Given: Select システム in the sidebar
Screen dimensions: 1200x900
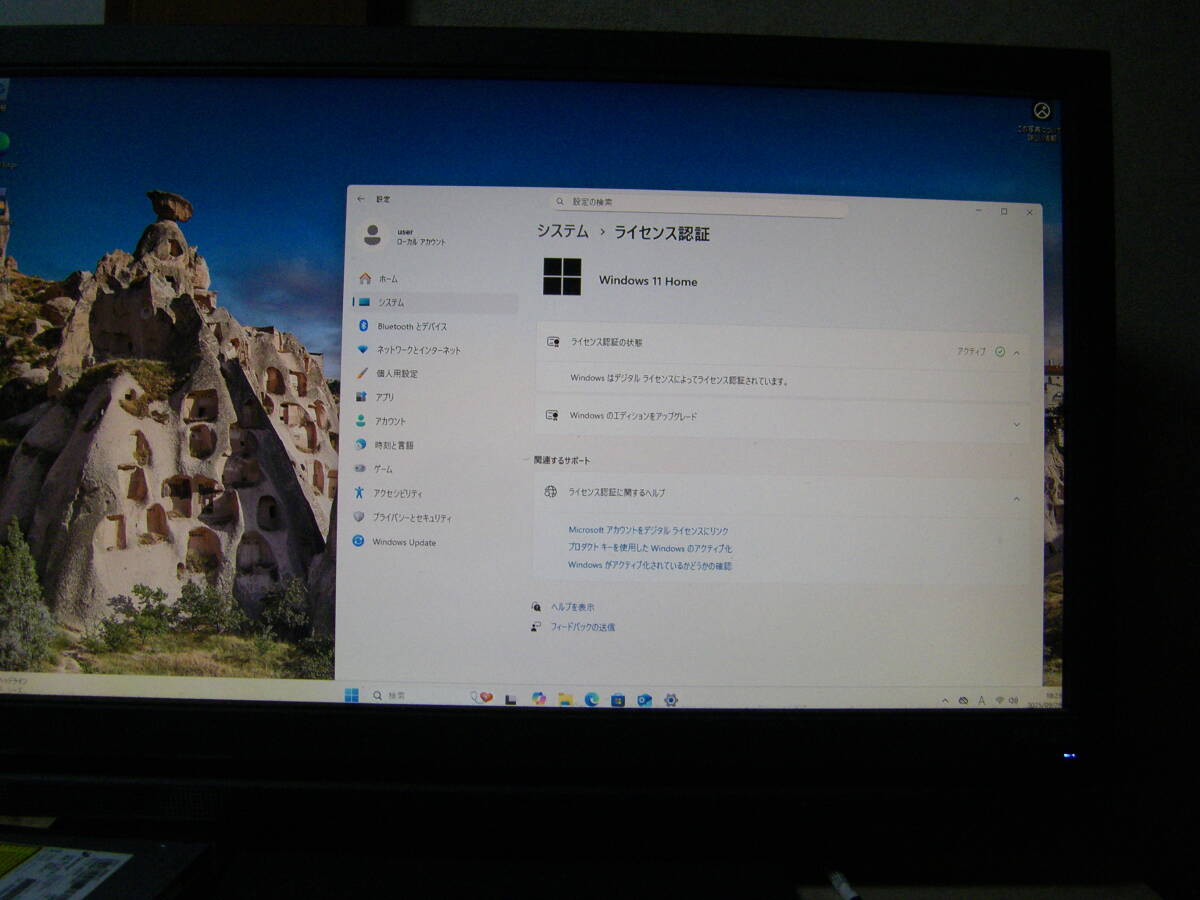Looking at the screenshot, I should tap(435, 302).
